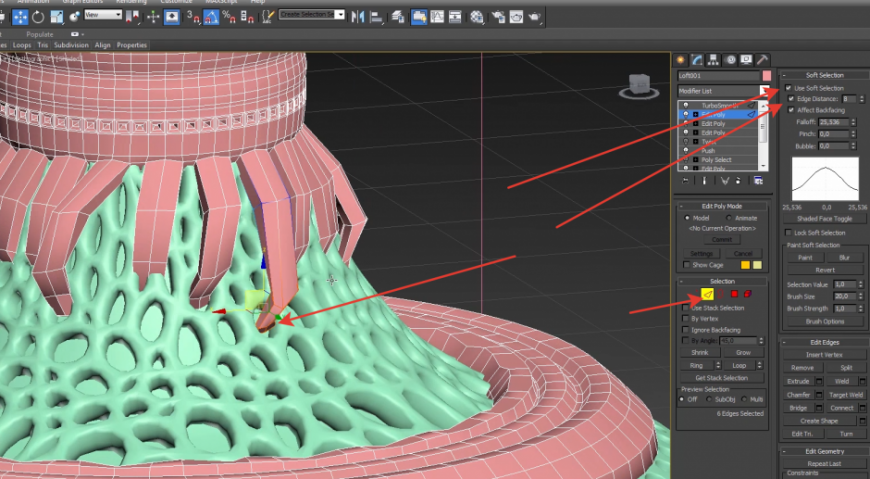Open the Layer Manager icon
Screen dimensions: 870x479
click(398, 17)
